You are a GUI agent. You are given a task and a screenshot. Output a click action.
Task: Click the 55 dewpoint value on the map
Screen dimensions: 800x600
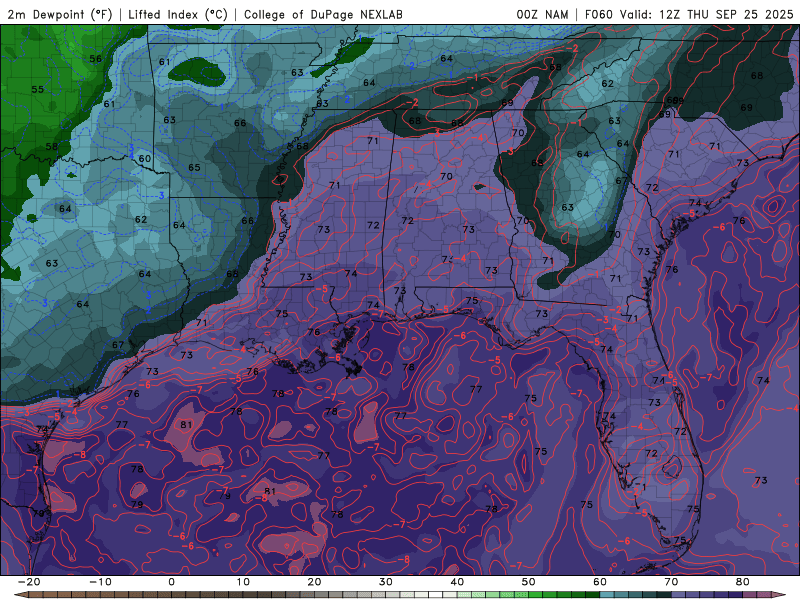(x=38, y=89)
